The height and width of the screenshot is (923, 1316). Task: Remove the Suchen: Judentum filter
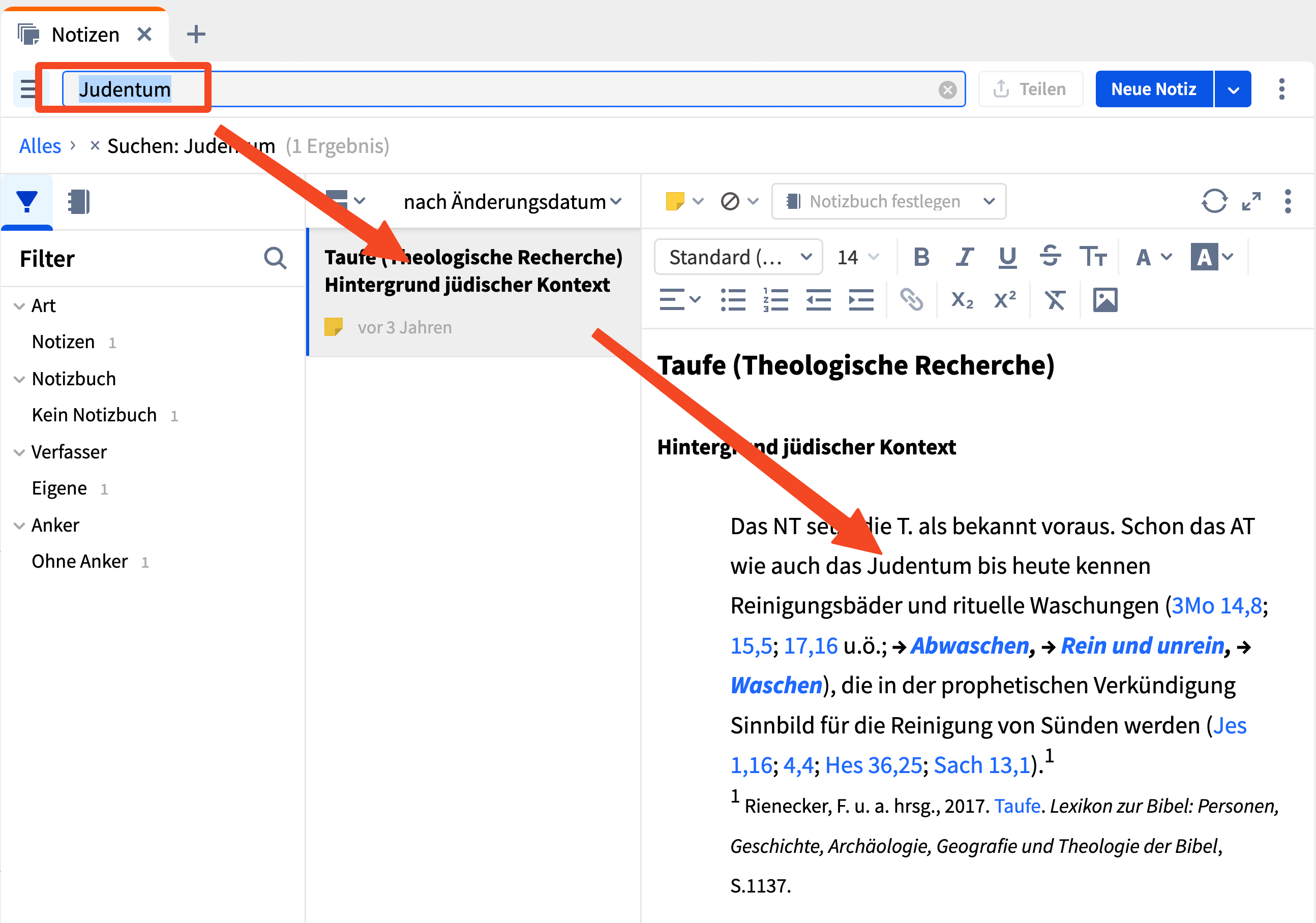pyautogui.click(x=95, y=145)
